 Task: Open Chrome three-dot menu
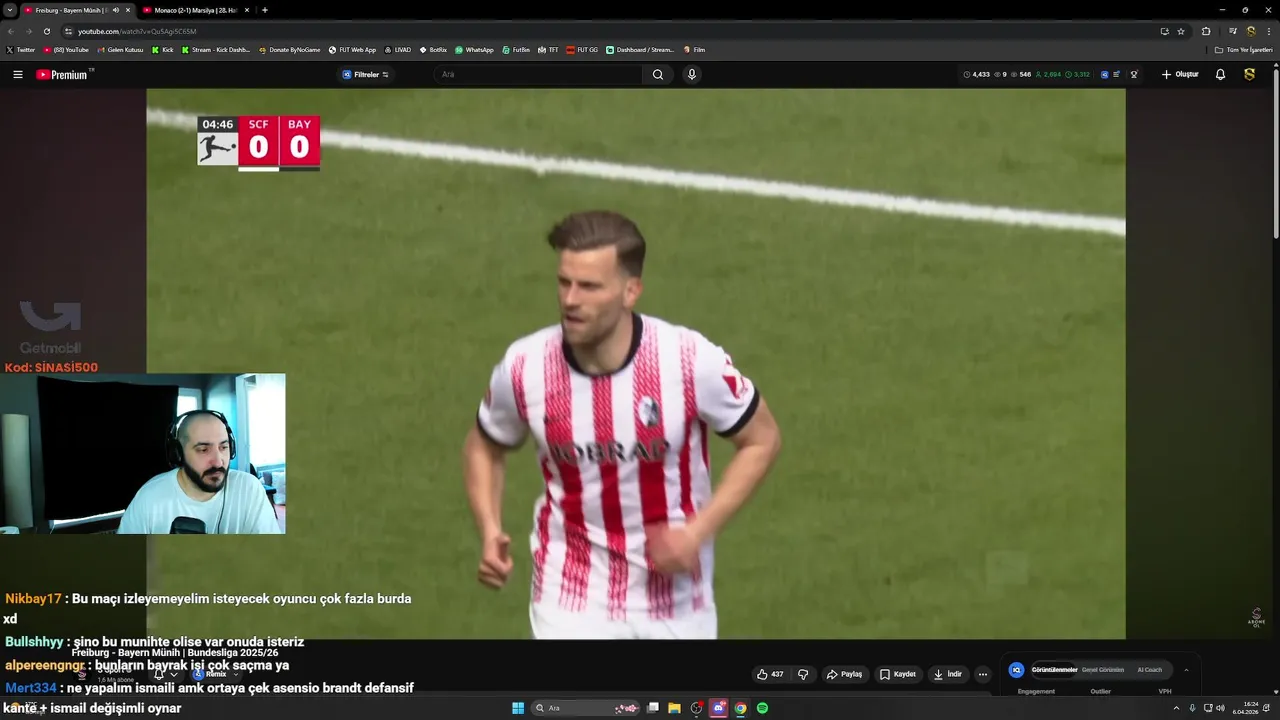pos(1268,31)
